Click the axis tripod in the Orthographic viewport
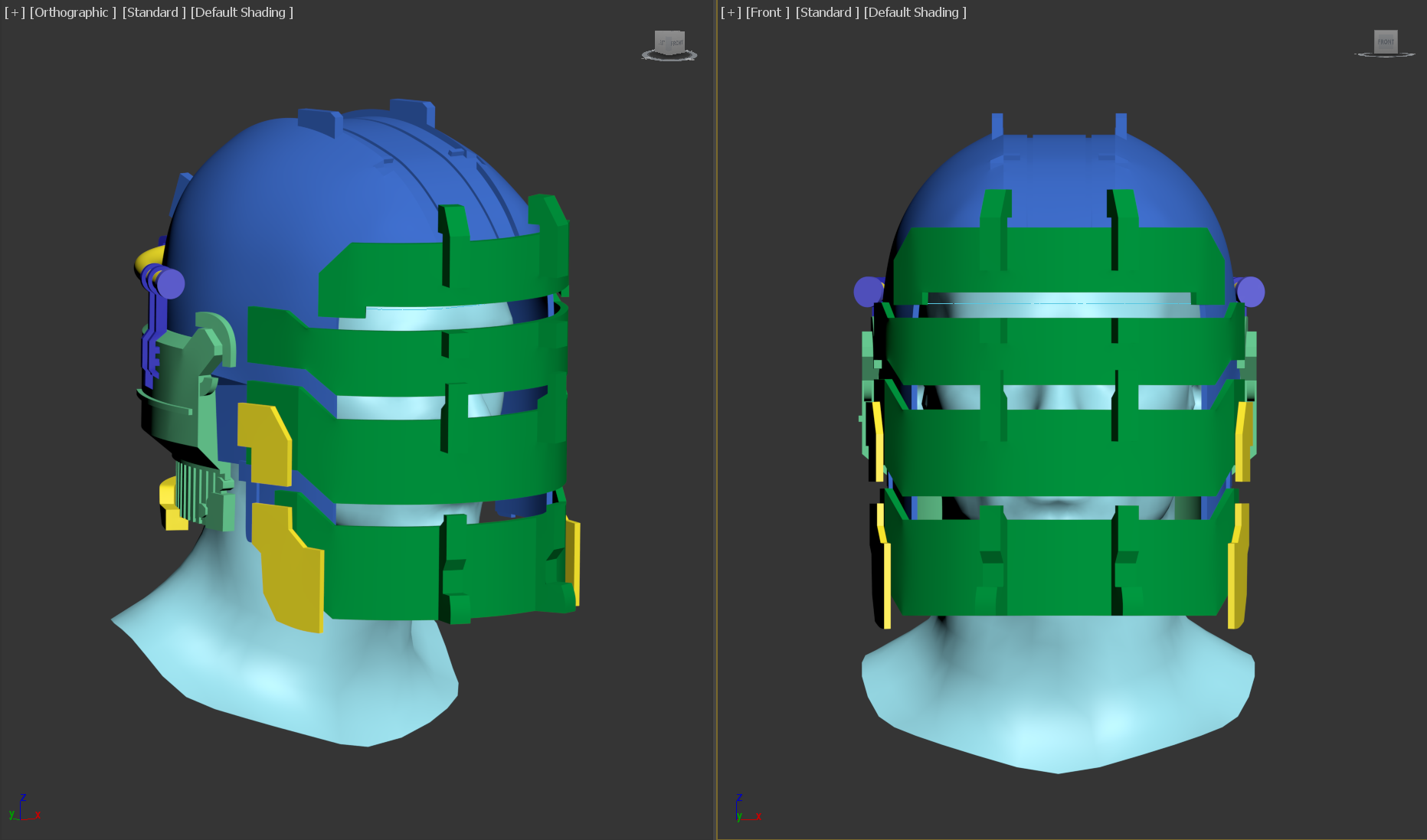1427x840 pixels. pos(24,808)
